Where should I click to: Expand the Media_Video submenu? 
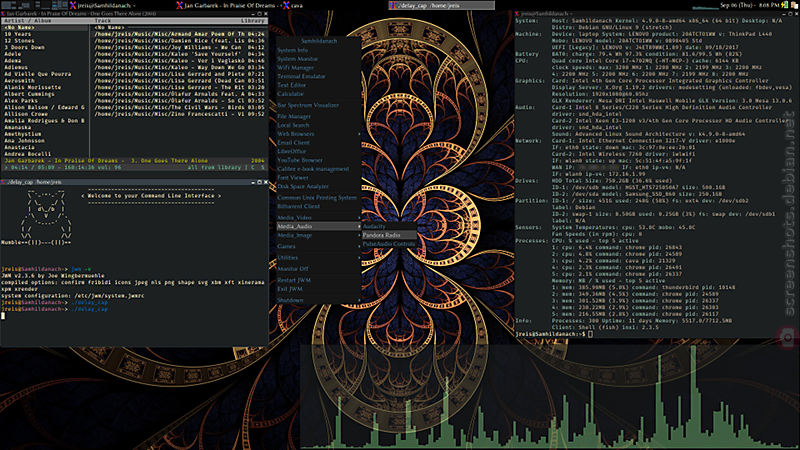(318, 217)
